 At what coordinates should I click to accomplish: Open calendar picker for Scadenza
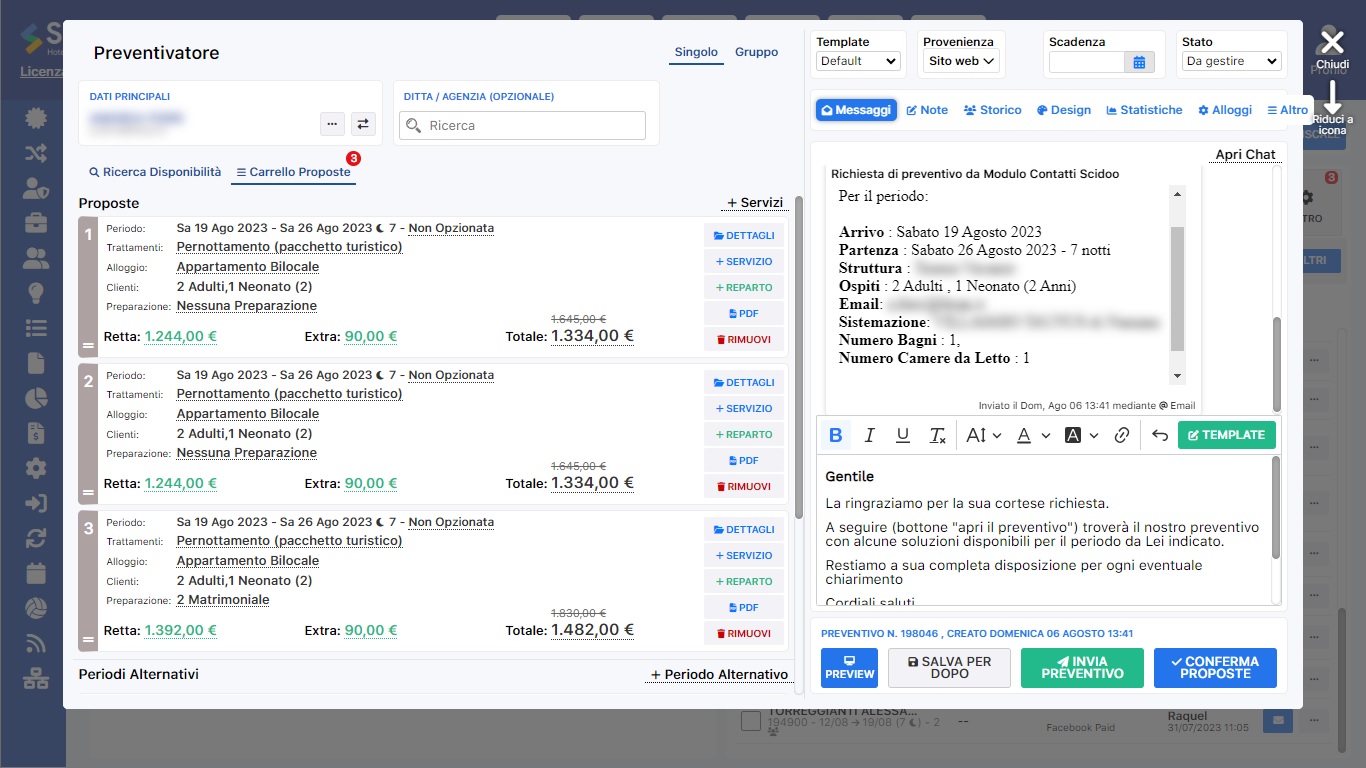pyautogui.click(x=1139, y=62)
